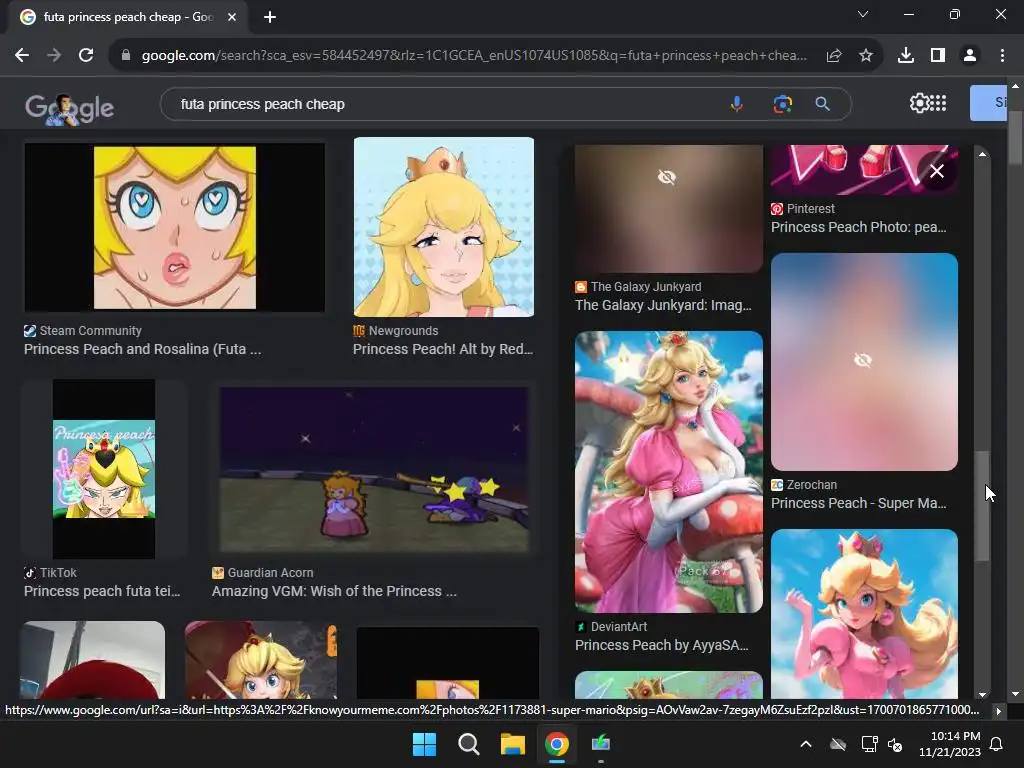Click the muted volume tray icon
Image resolution: width=1024 pixels, height=768 pixels.
point(895,744)
